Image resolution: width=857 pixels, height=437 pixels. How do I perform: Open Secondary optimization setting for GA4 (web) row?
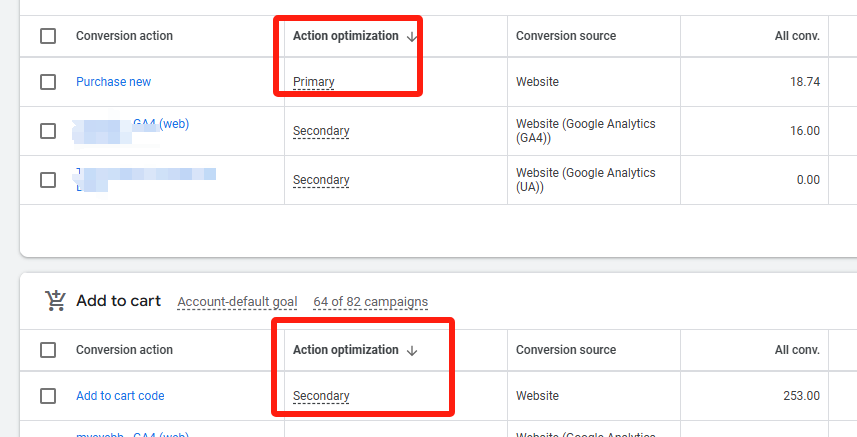click(x=321, y=131)
